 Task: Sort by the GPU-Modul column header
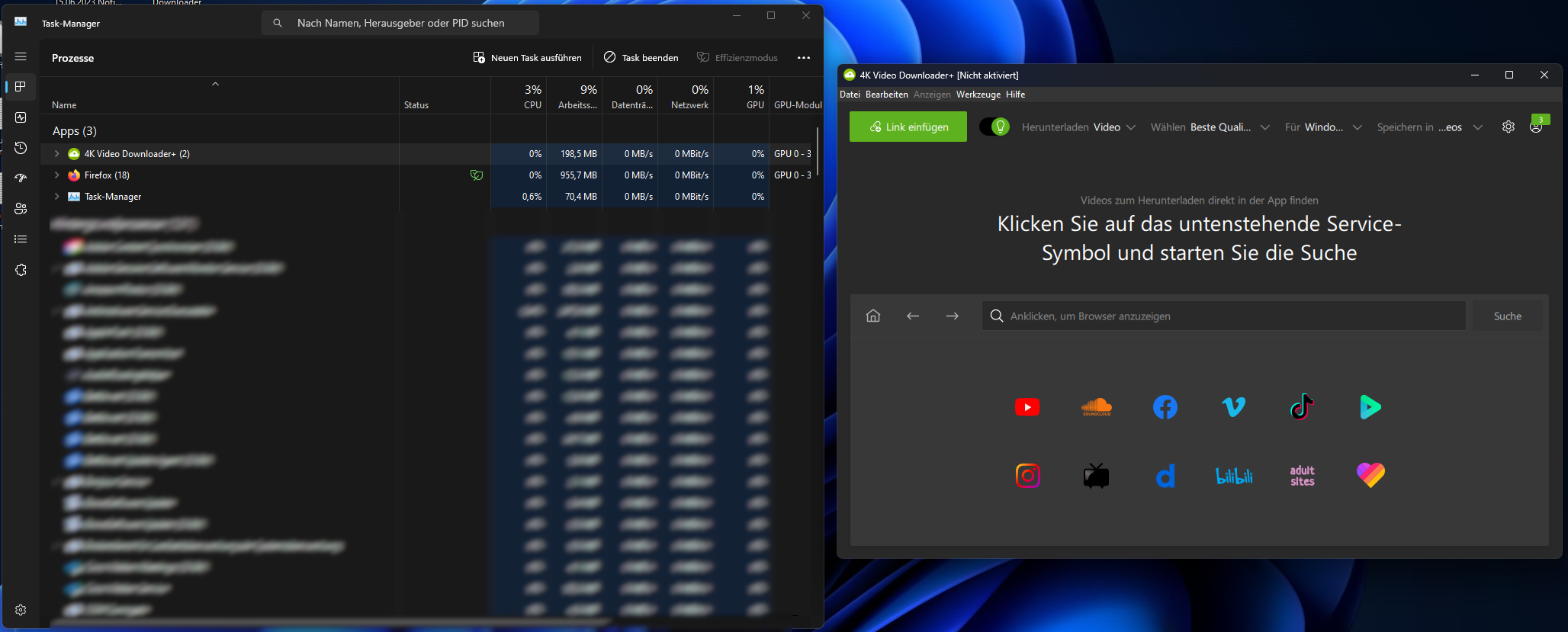[796, 97]
